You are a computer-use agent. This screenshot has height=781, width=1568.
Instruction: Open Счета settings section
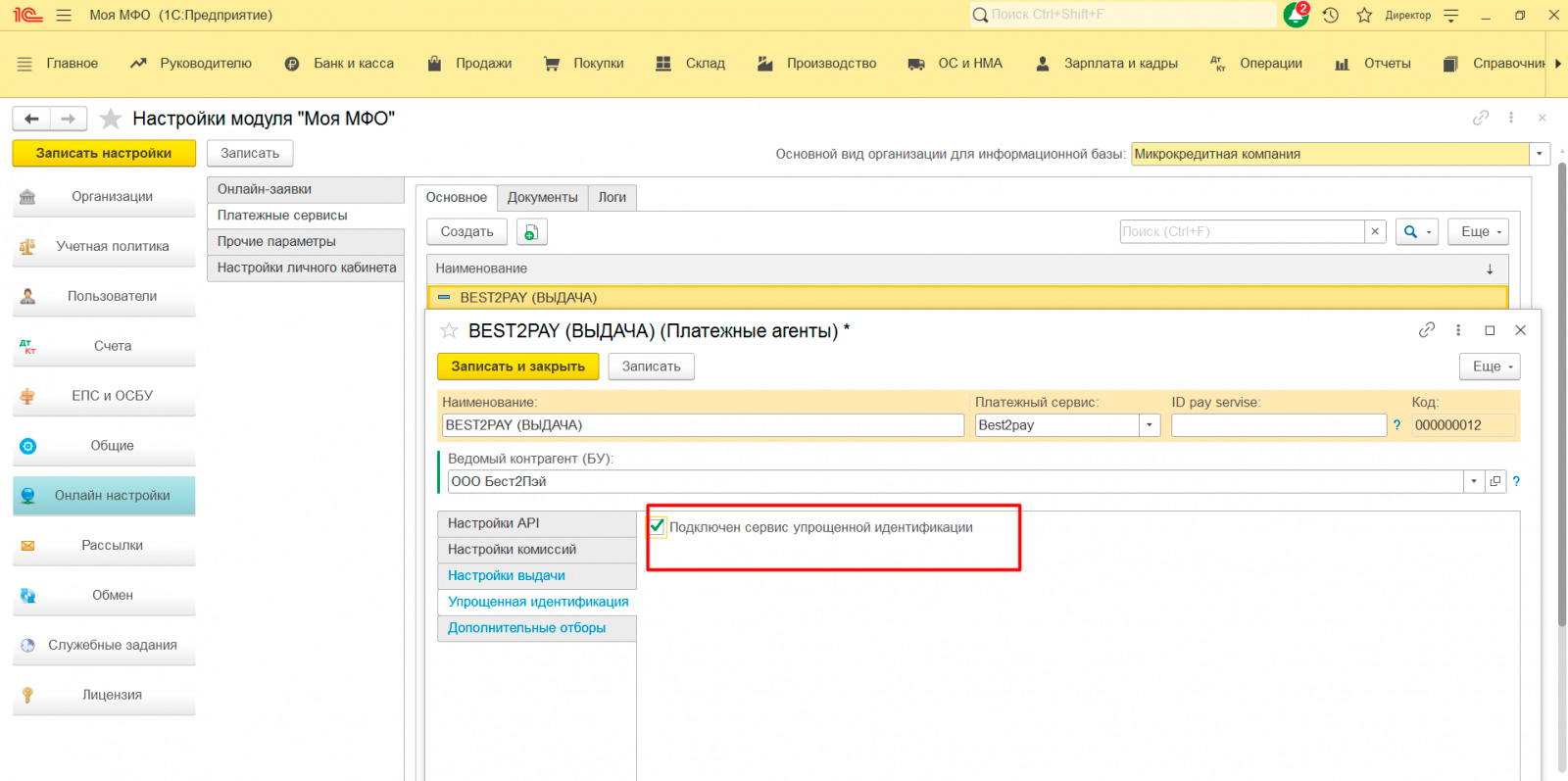pos(104,347)
